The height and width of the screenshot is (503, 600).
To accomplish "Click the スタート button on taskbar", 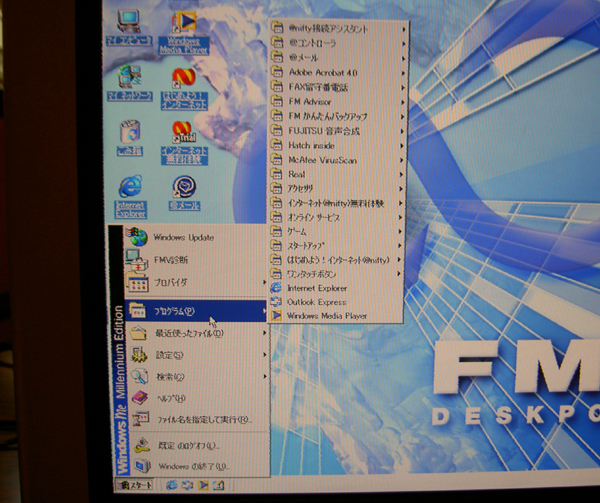I will (x=135, y=485).
